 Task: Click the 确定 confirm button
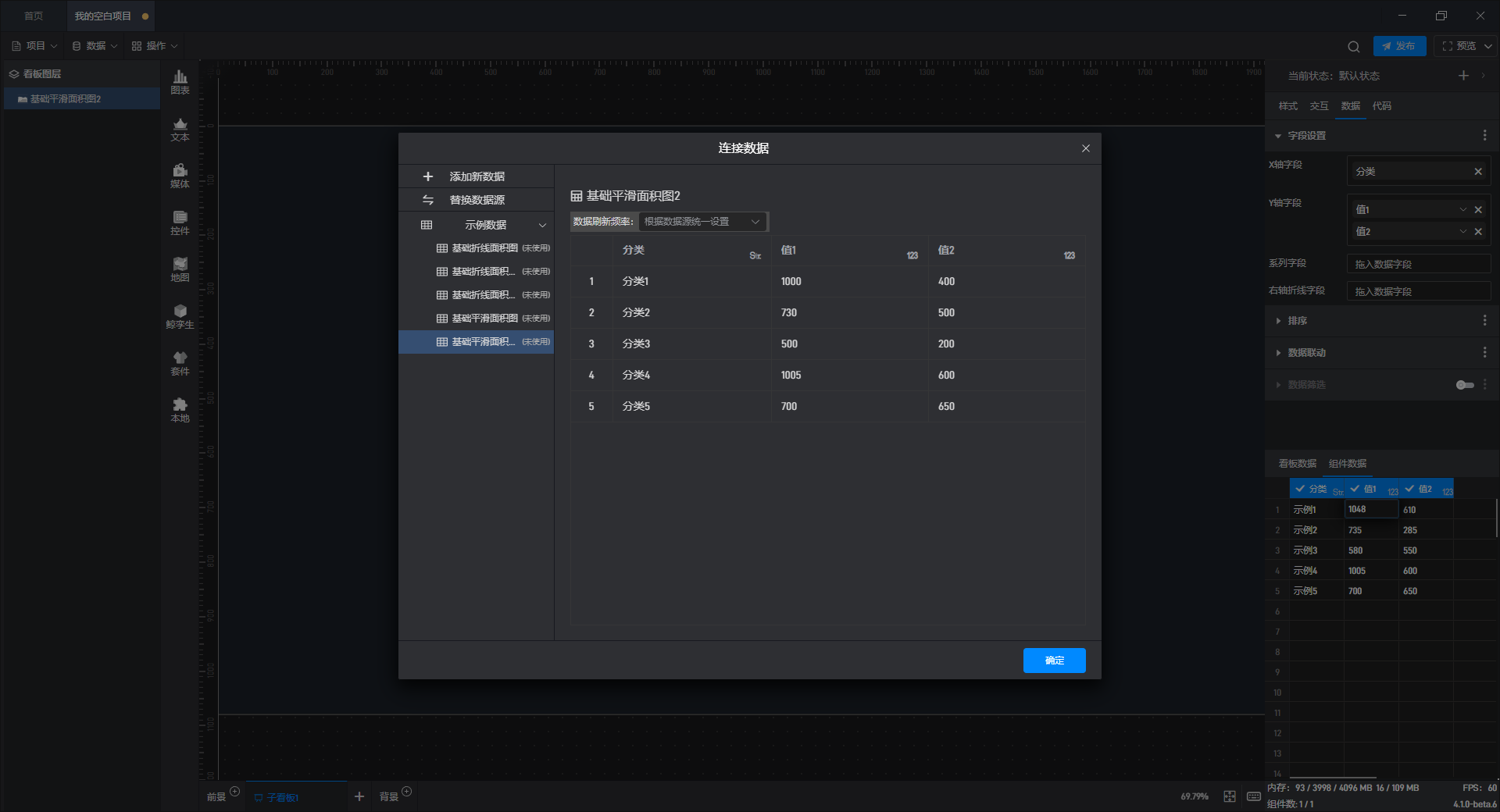1054,661
